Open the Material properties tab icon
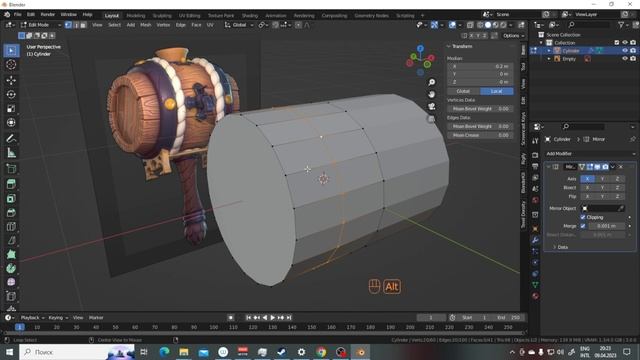The width and height of the screenshot is (640, 360). click(x=535, y=296)
